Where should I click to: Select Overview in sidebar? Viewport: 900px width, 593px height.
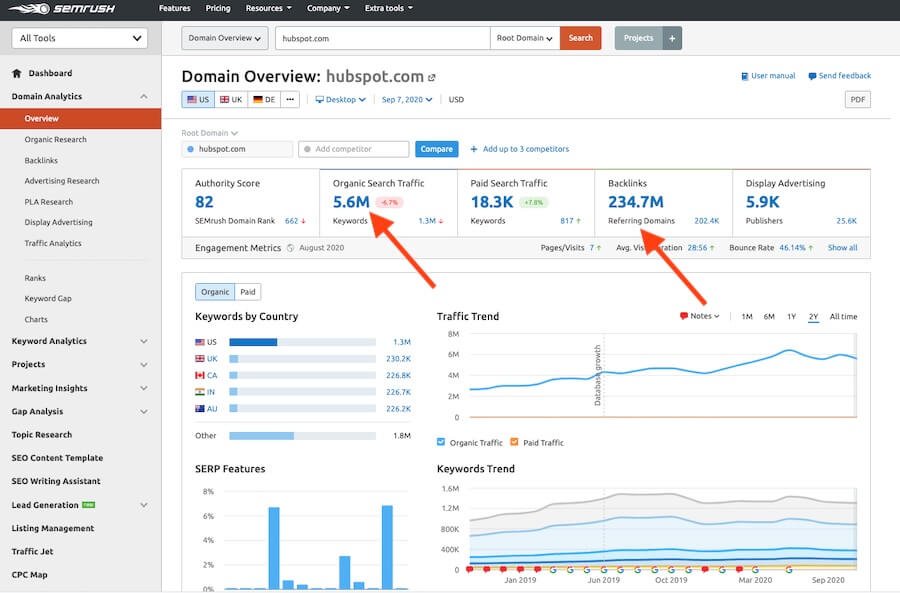(x=80, y=118)
